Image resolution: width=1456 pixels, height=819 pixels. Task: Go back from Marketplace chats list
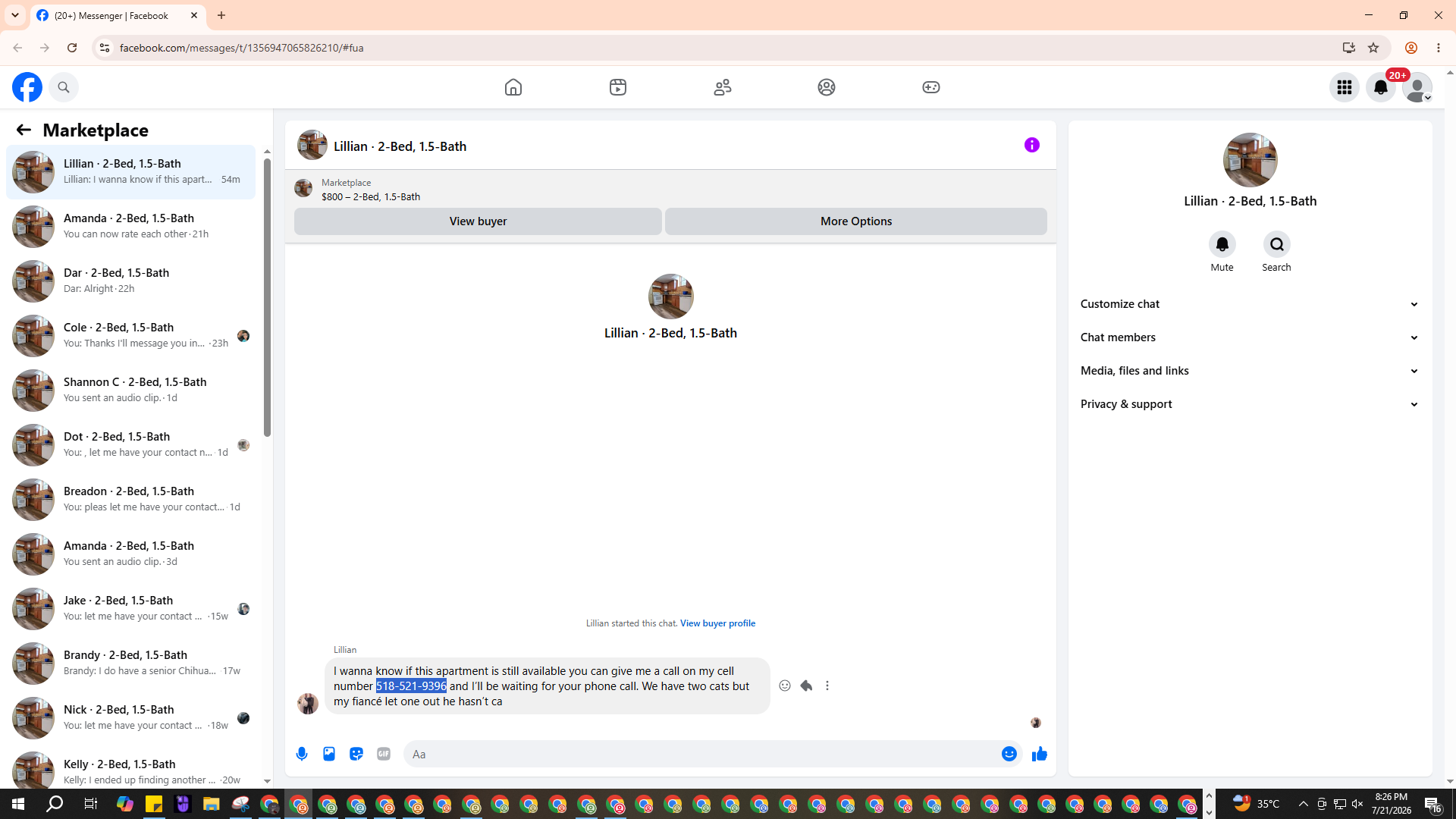click(x=24, y=130)
